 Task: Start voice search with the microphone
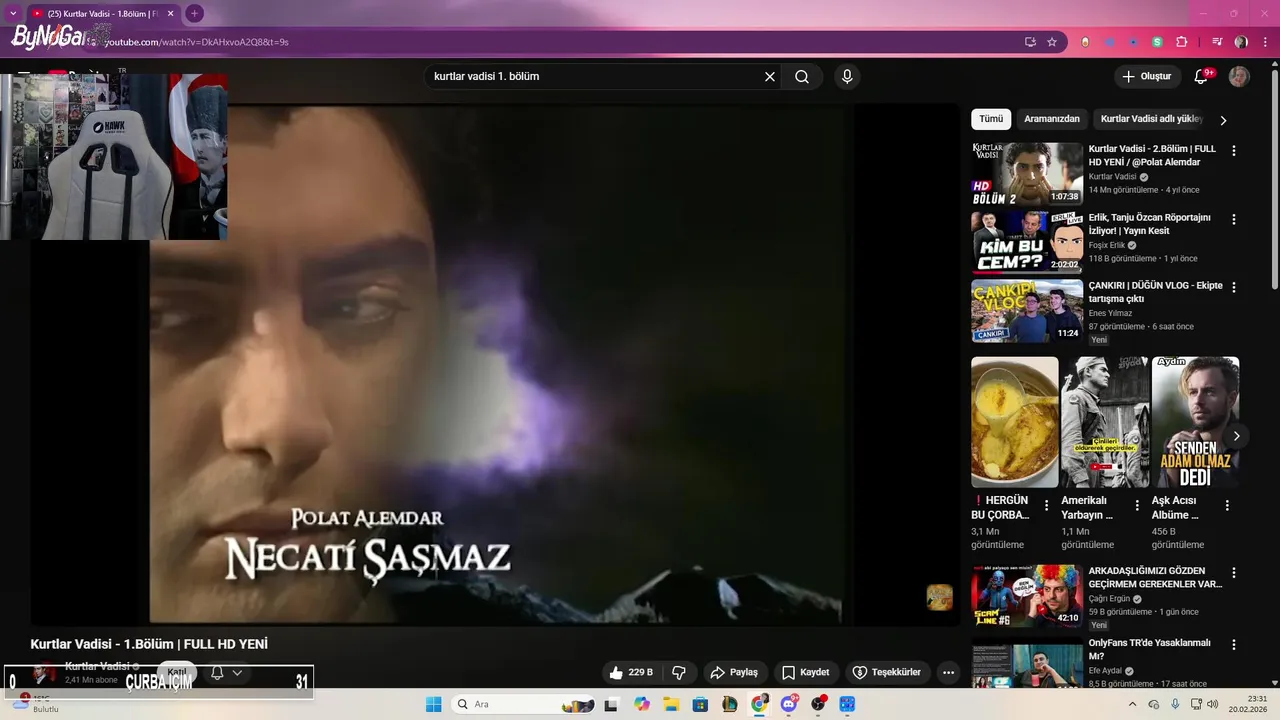pyautogui.click(x=847, y=77)
